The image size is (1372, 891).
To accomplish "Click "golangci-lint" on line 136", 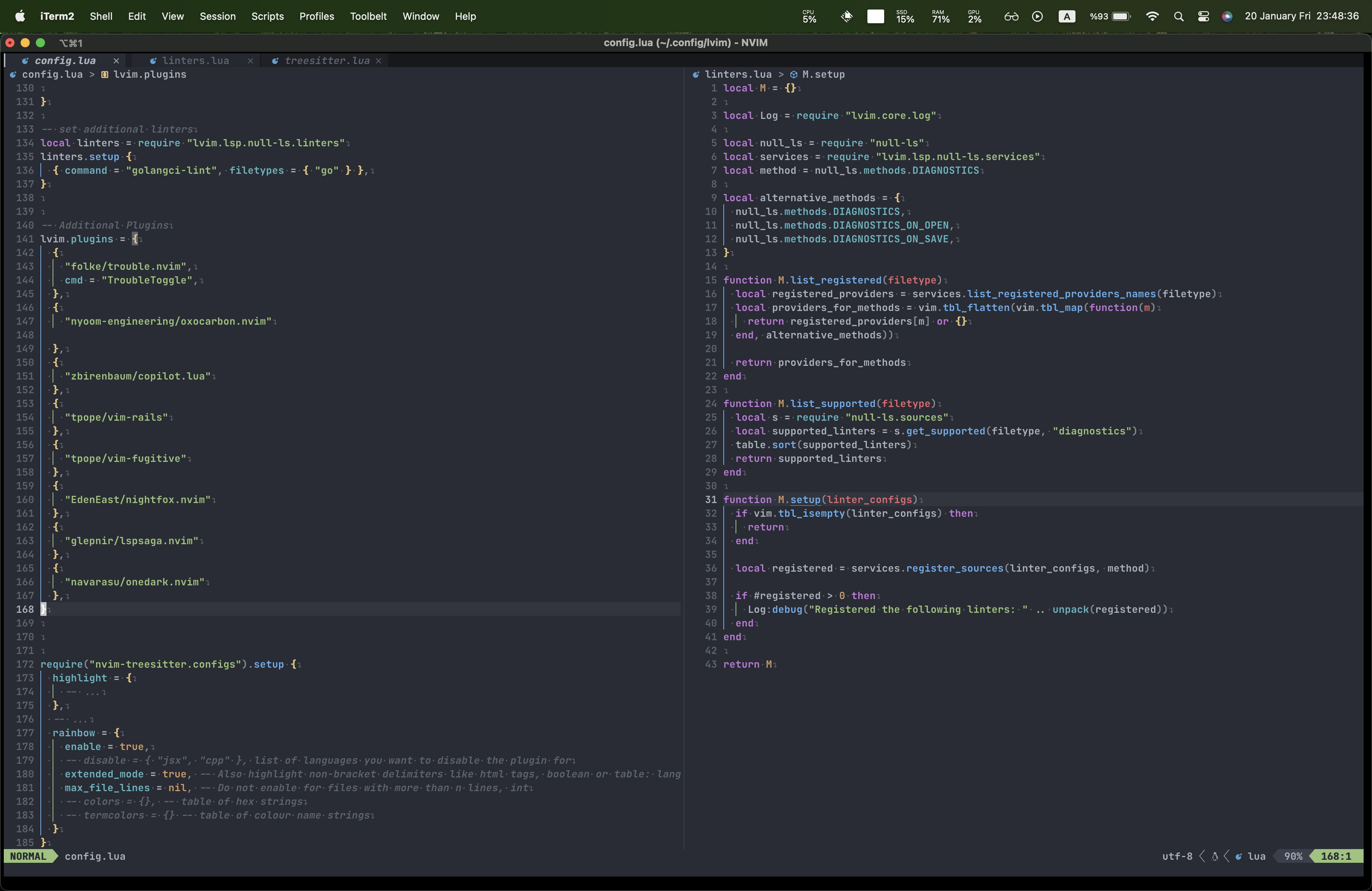I will point(171,171).
